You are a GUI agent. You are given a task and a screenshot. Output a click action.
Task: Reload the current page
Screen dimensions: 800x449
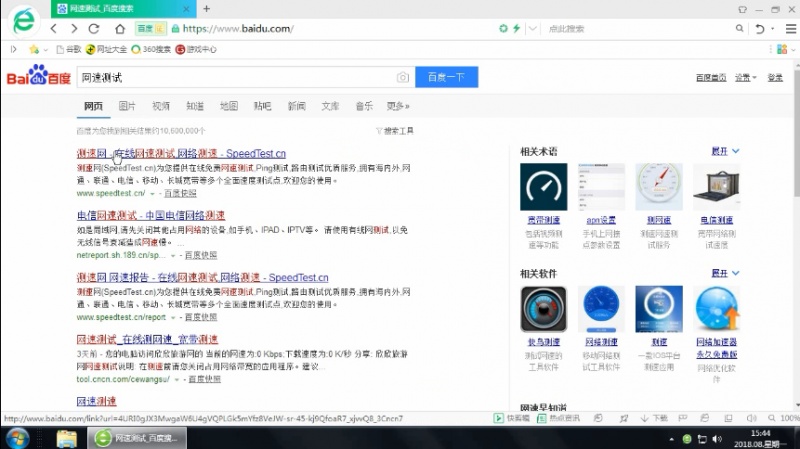pos(94,29)
